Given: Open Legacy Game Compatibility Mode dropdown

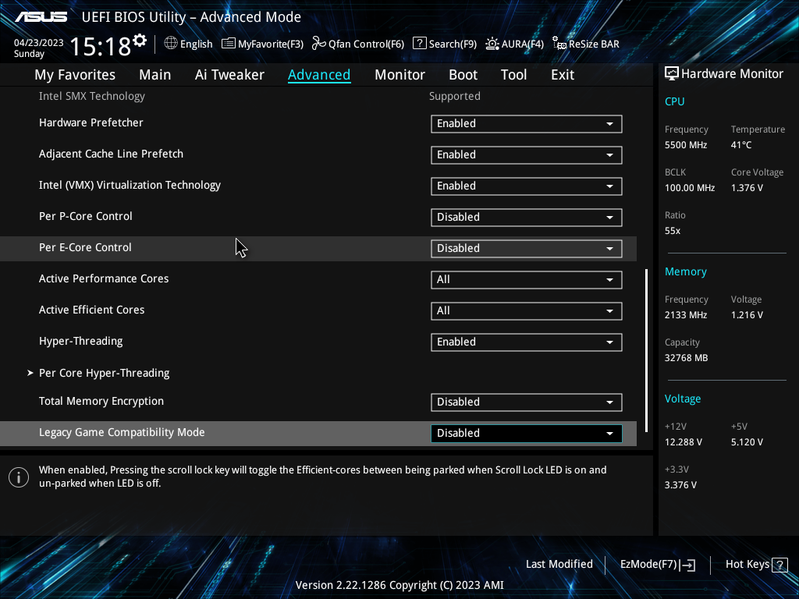Looking at the screenshot, I should click(526, 433).
